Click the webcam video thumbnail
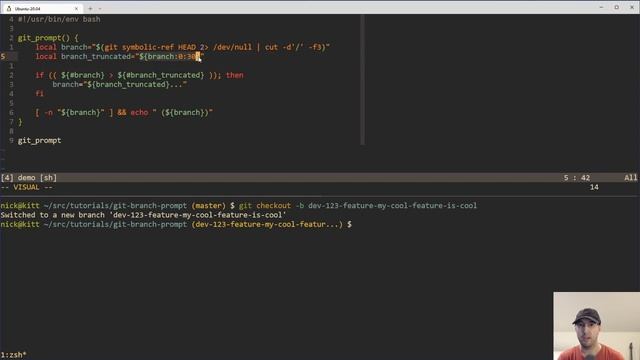The height and width of the screenshot is (360, 640). [596, 326]
